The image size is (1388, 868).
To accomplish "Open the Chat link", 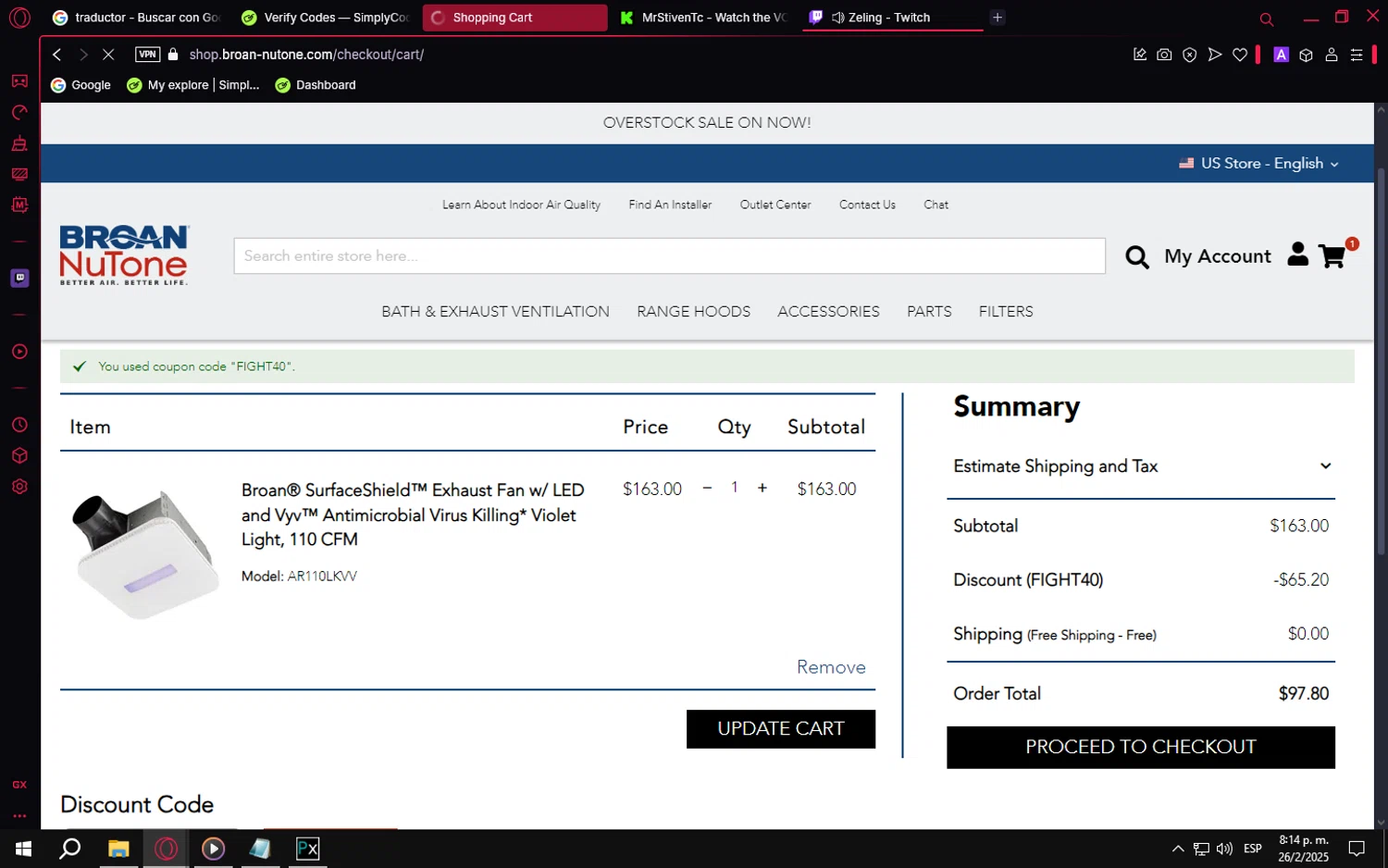I will coord(936,205).
